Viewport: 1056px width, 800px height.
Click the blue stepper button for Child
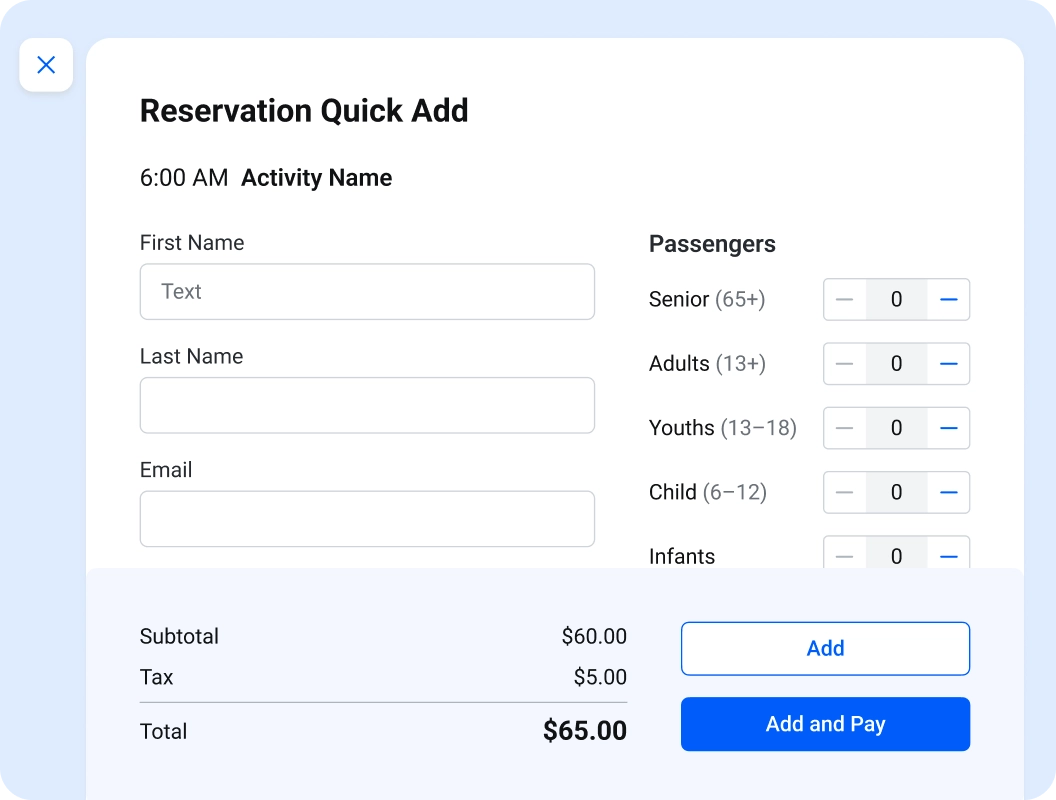click(948, 492)
